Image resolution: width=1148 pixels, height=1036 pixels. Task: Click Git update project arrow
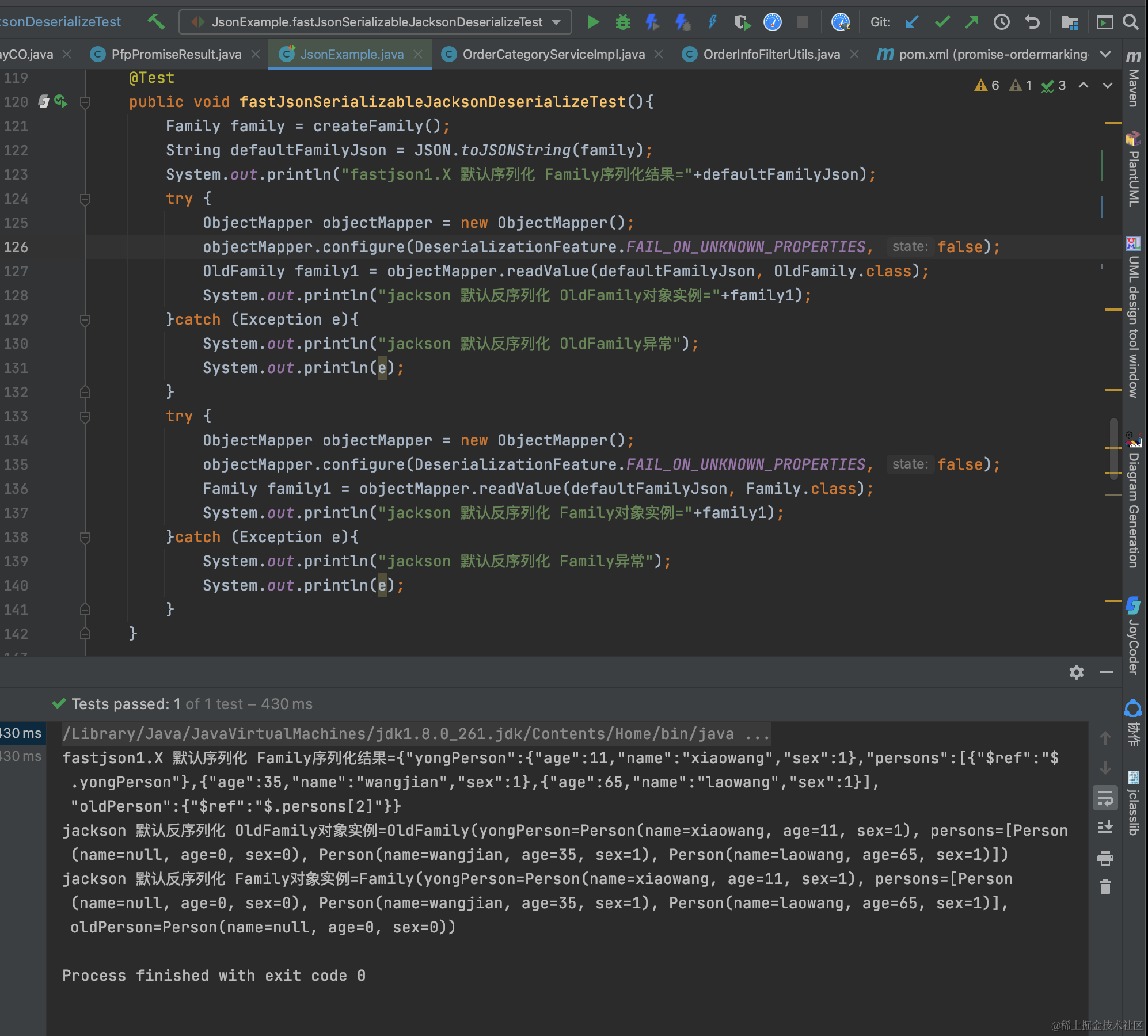[912, 22]
